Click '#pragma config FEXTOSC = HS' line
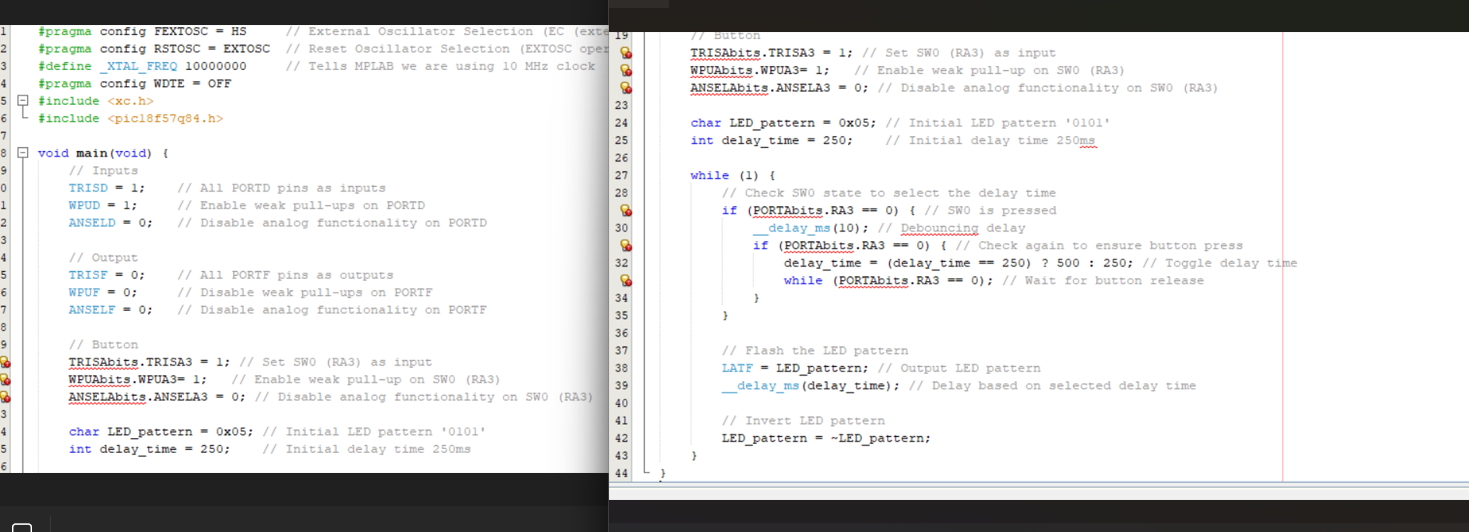Image resolution: width=1469 pixels, height=532 pixels. (142, 31)
